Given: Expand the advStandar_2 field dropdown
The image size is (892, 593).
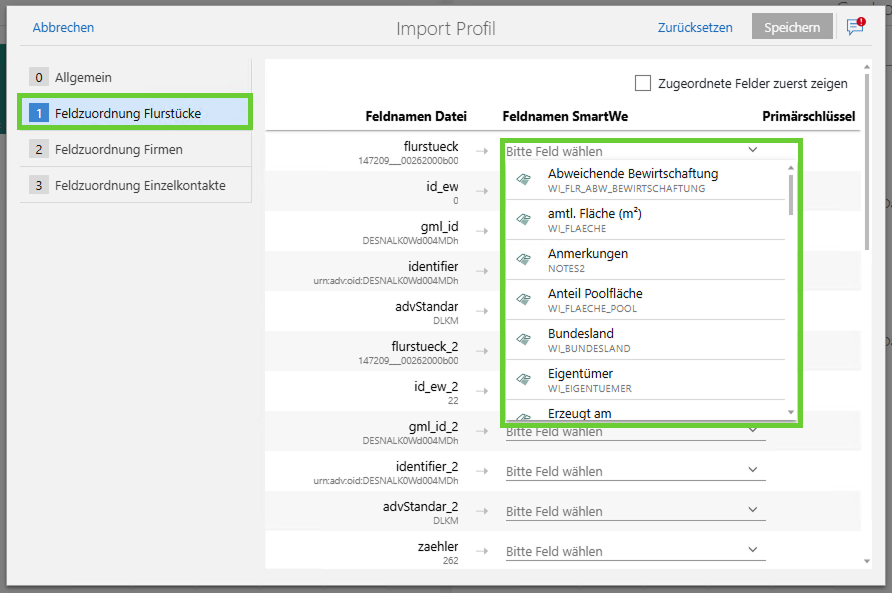Looking at the screenshot, I should coord(752,511).
